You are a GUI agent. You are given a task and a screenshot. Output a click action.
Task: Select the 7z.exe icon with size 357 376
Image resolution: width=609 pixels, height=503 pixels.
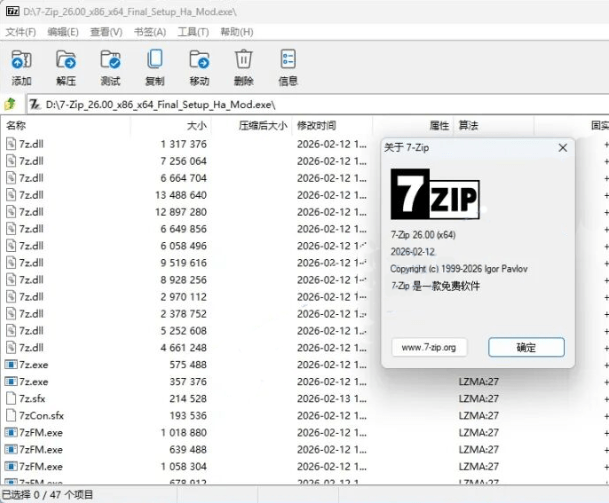click(11, 382)
